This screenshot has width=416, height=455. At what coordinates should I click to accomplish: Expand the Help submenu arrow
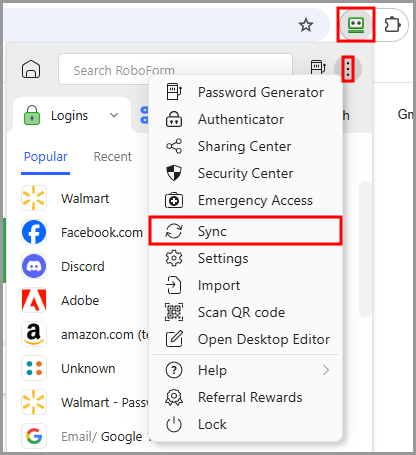(x=326, y=370)
